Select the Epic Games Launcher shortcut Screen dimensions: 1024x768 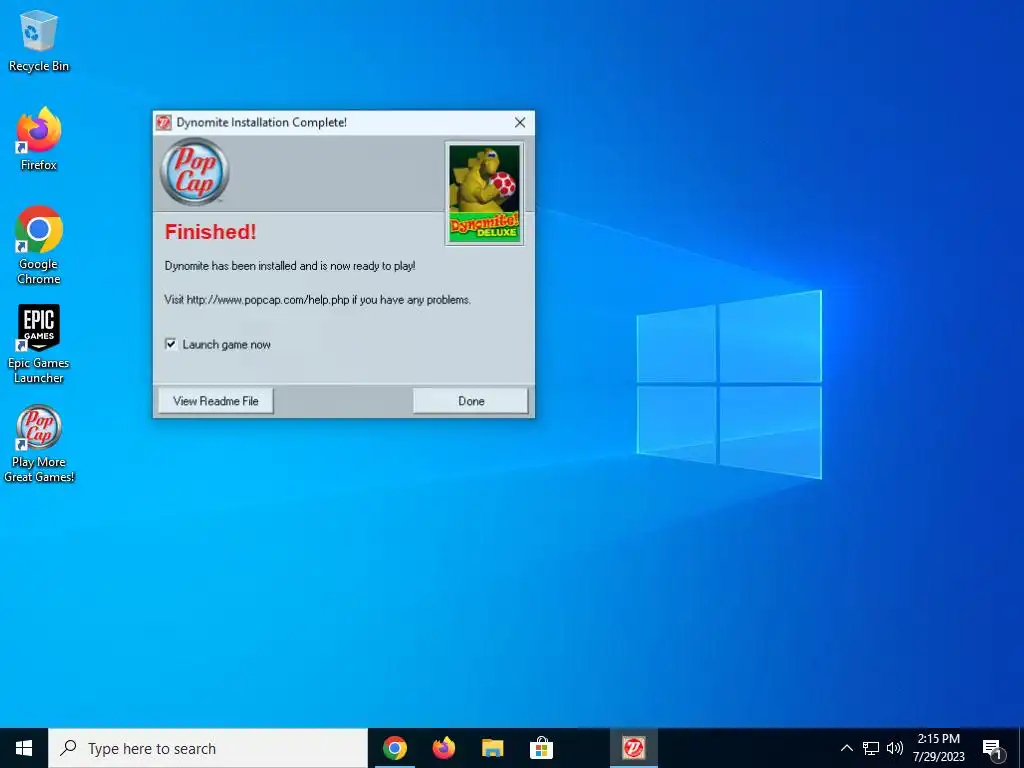point(39,344)
